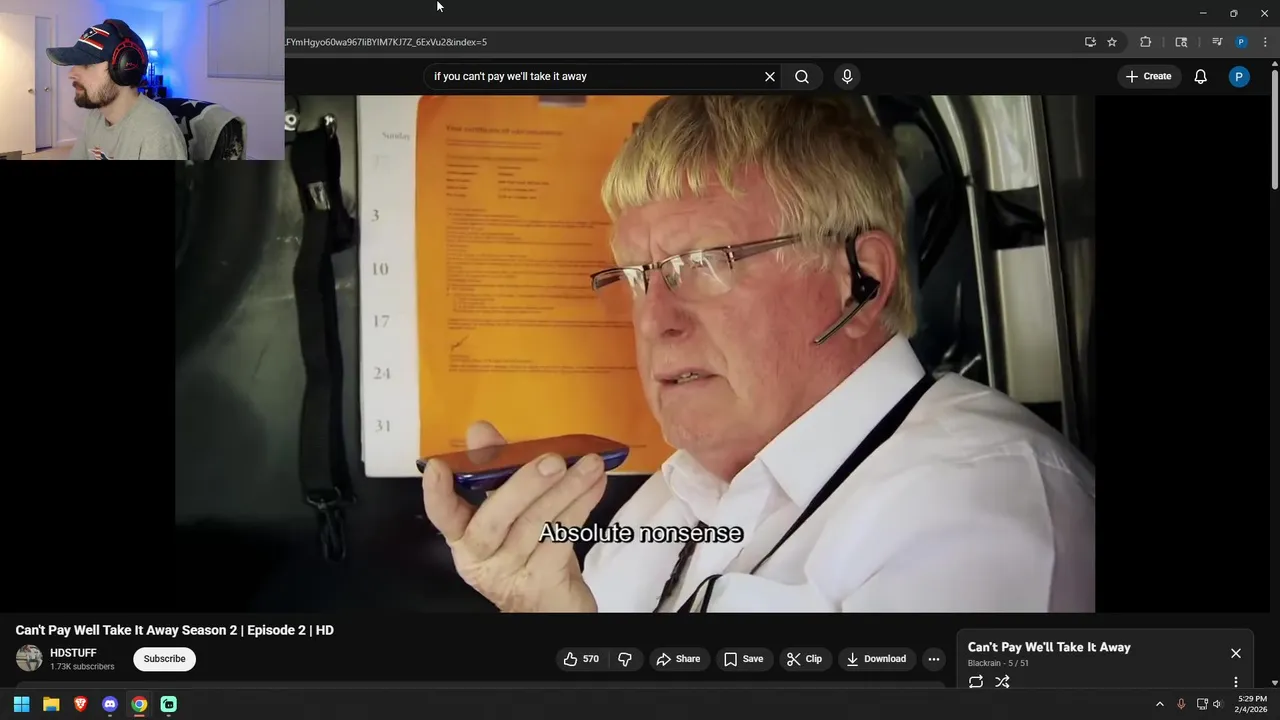Image resolution: width=1280 pixels, height=720 pixels.
Task: Switch to Chrome taskbar icon
Action: click(139, 704)
